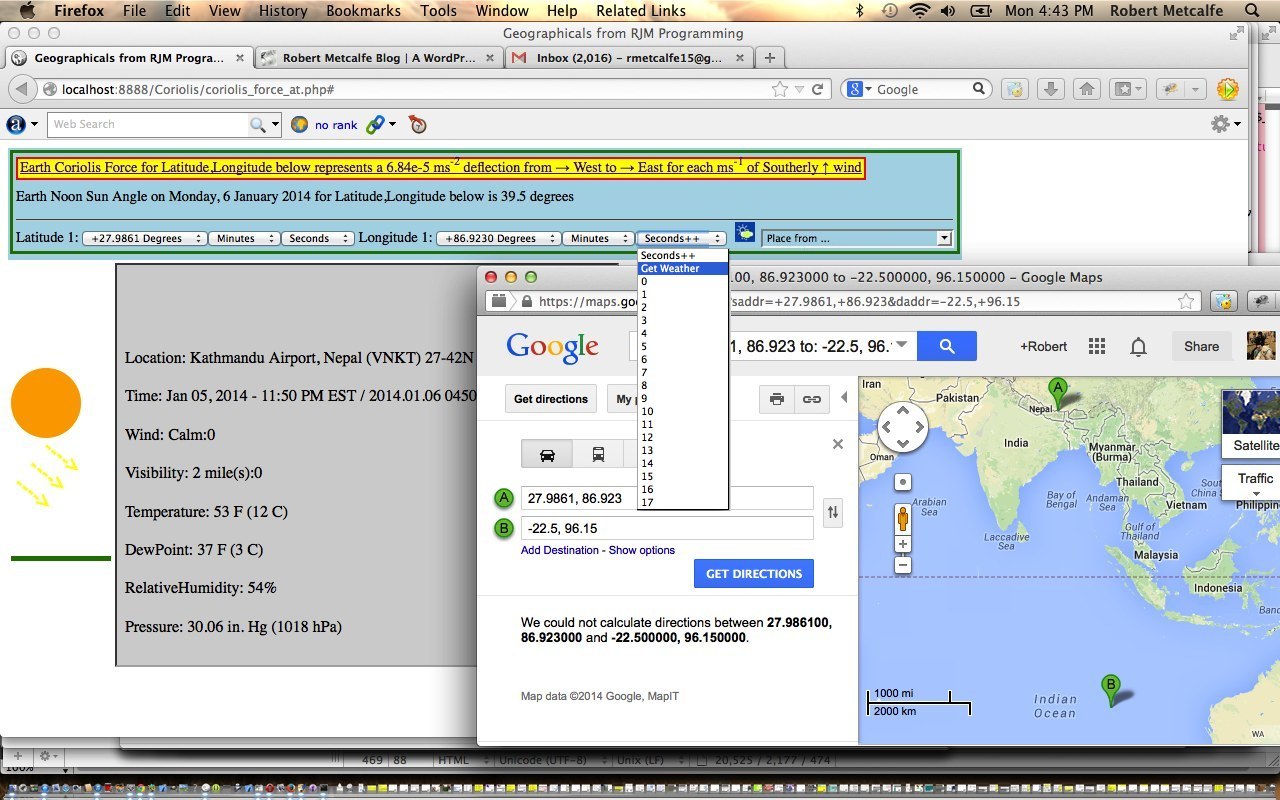The height and width of the screenshot is (800, 1280).
Task: Click the Google Maps link chain icon
Action: pos(811,399)
